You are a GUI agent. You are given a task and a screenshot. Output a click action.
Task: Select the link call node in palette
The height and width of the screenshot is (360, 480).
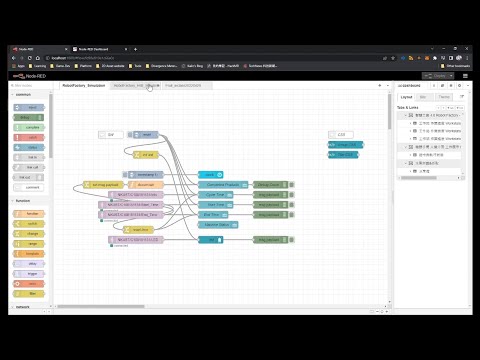29,167
